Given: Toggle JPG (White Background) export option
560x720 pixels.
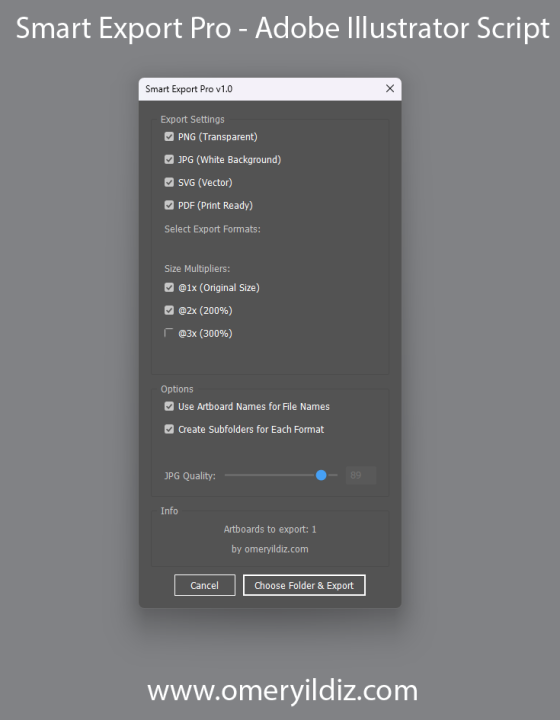Looking at the screenshot, I should point(169,159).
